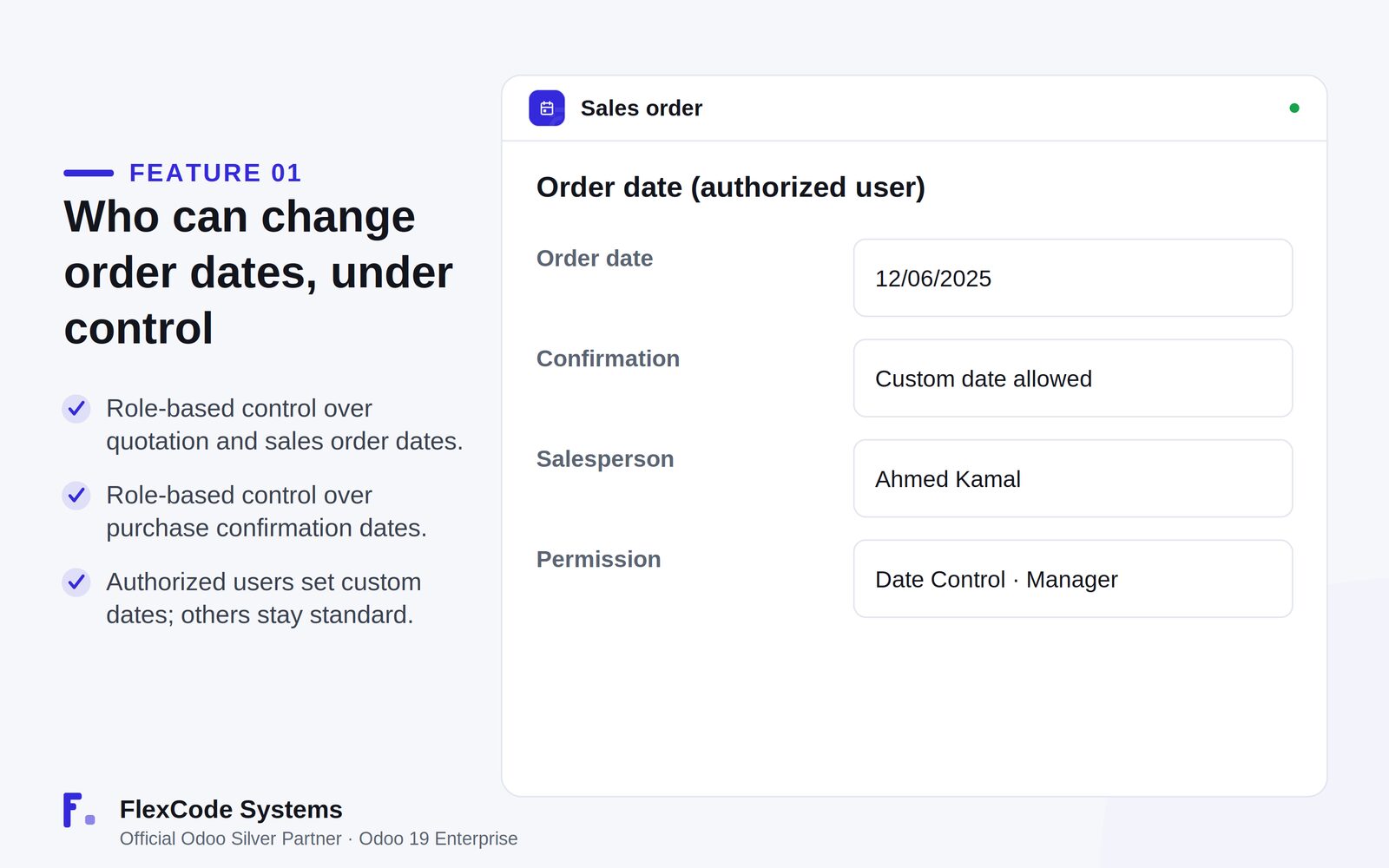This screenshot has width=1389, height=868.
Task: Click the quotation and sales order dates bullet text
Action: (285, 424)
